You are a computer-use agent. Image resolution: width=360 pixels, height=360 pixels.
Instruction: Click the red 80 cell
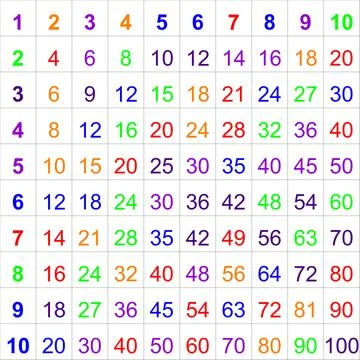coord(342,274)
